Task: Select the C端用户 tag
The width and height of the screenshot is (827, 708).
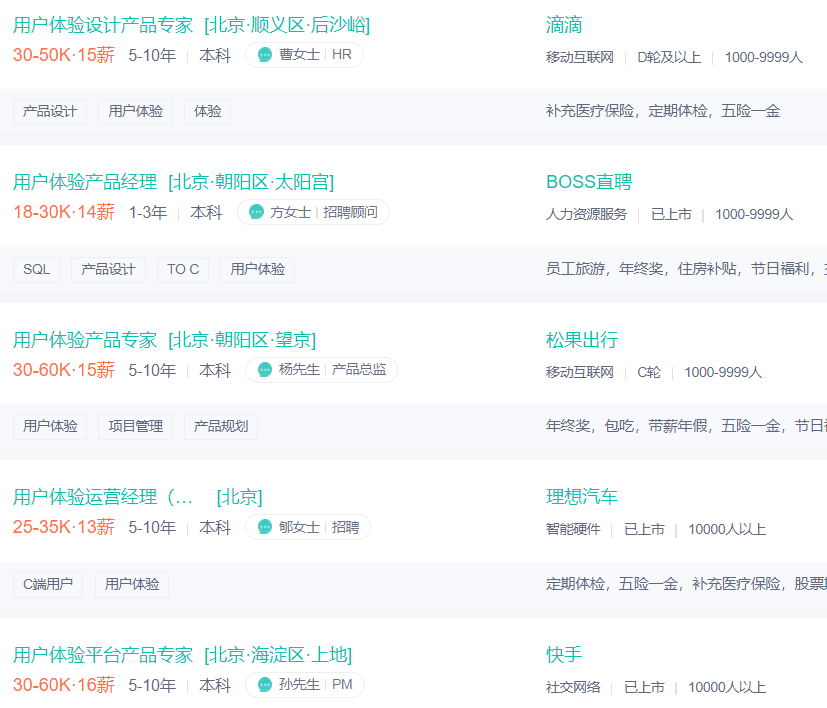Action: coord(48,585)
